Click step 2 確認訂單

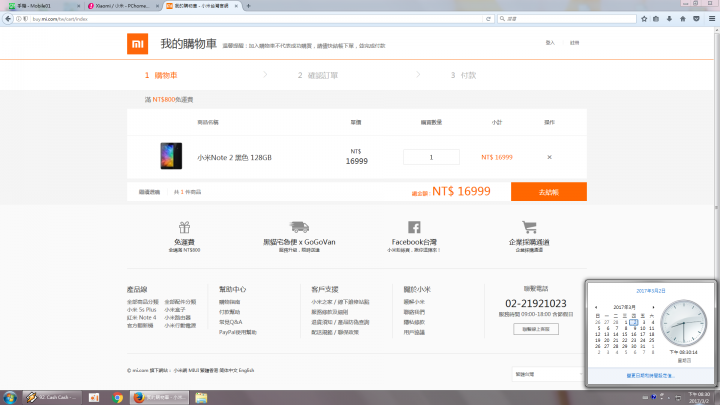coord(318,75)
